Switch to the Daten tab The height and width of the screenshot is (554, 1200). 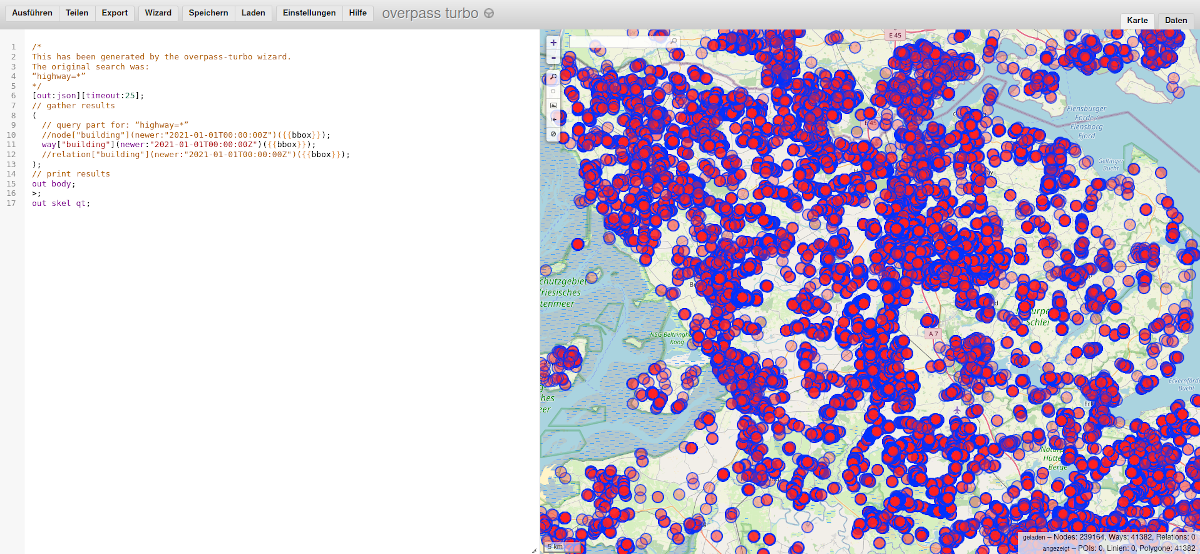coord(1175,20)
